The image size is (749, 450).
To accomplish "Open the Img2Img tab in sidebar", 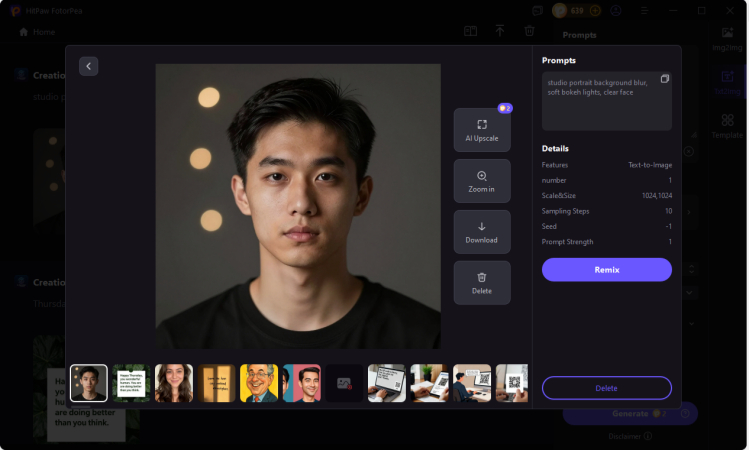I will coord(728,39).
